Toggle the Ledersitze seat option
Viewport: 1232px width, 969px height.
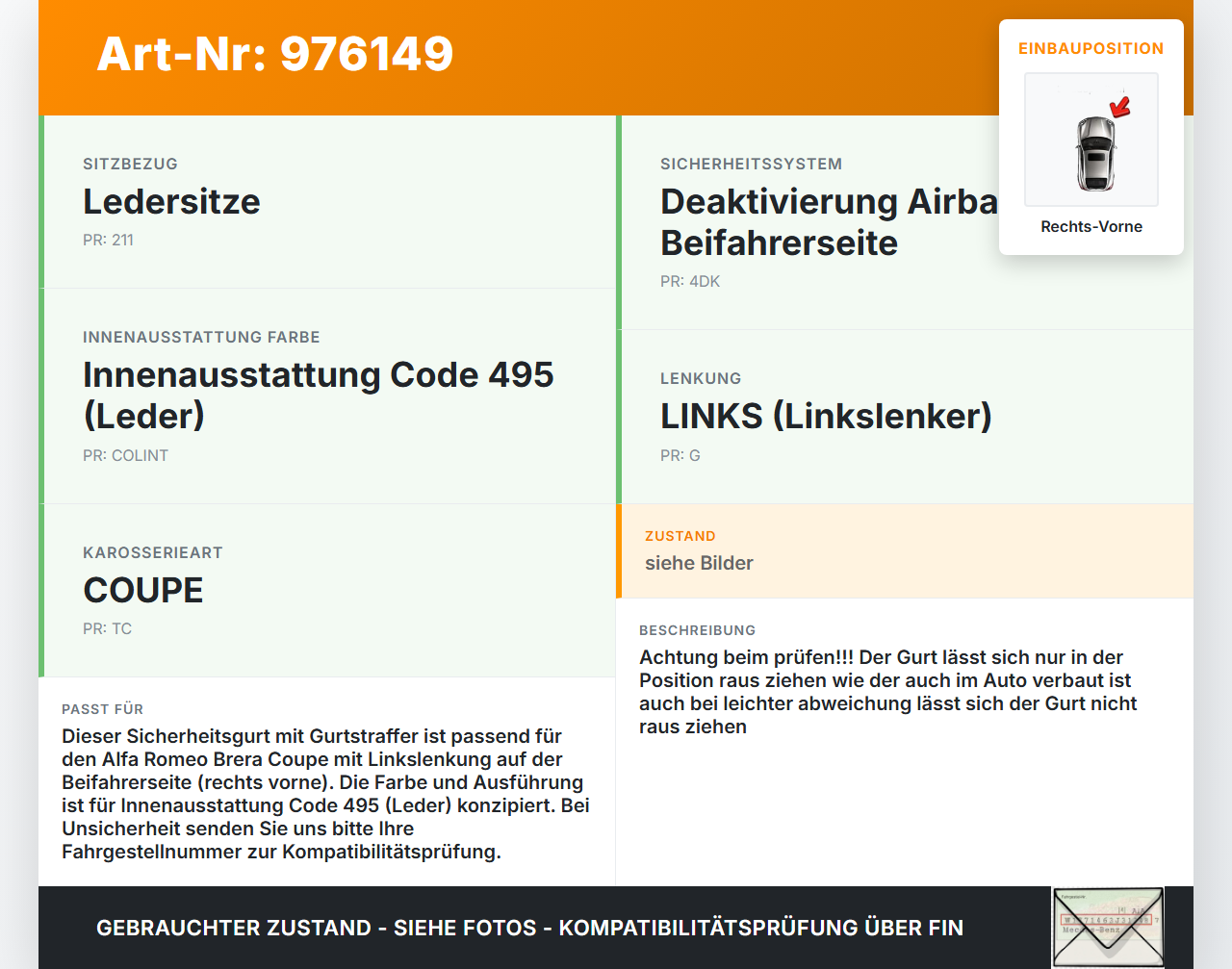pyautogui.click(x=171, y=202)
